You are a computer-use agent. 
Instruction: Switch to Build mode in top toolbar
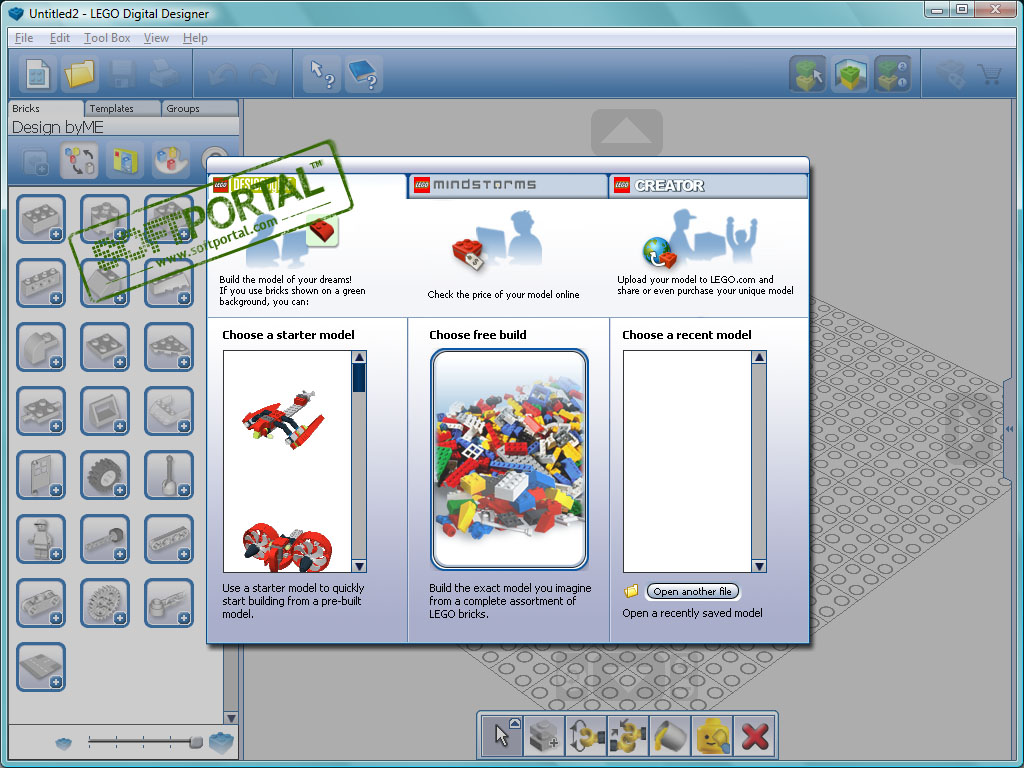click(808, 73)
